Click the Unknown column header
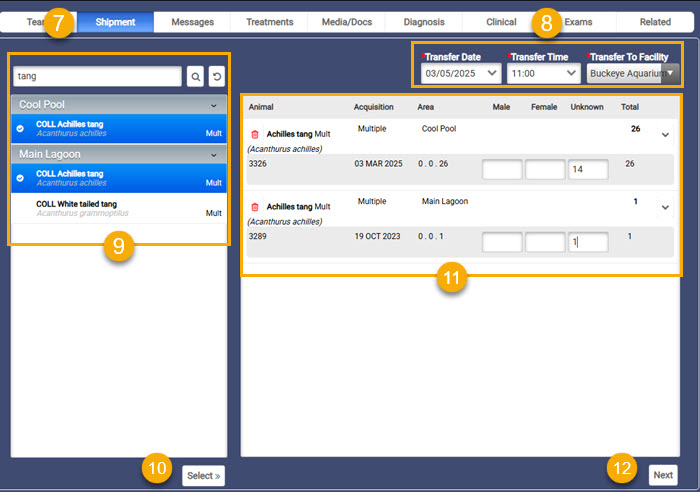The height and width of the screenshot is (492, 700). pyautogui.click(x=587, y=107)
